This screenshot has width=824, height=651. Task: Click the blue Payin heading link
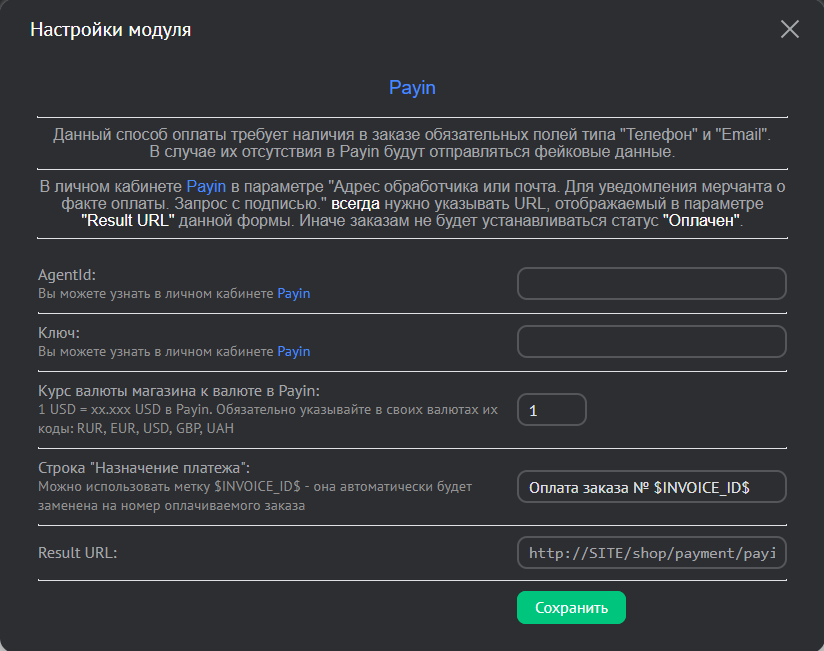click(x=412, y=88)
